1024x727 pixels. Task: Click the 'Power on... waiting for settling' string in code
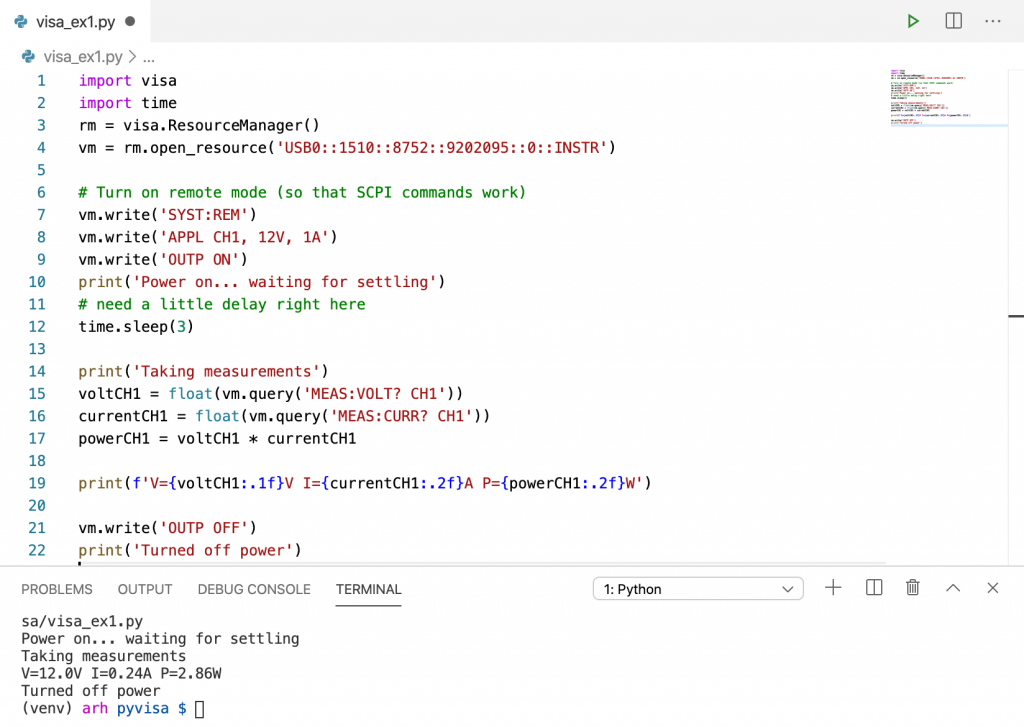coord(285,282)
